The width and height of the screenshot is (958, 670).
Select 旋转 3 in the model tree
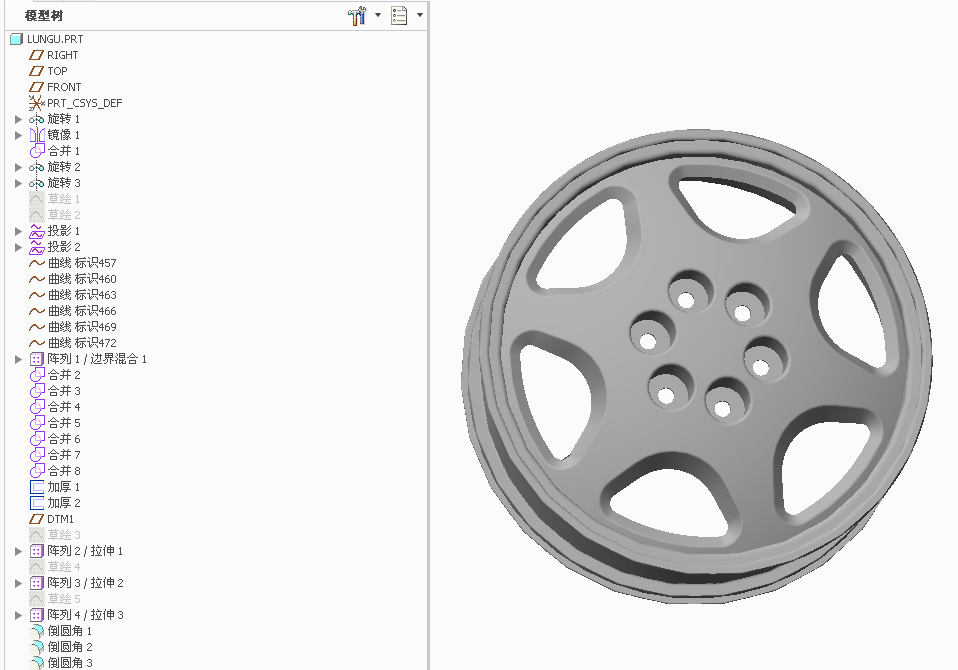click(64, 183)
